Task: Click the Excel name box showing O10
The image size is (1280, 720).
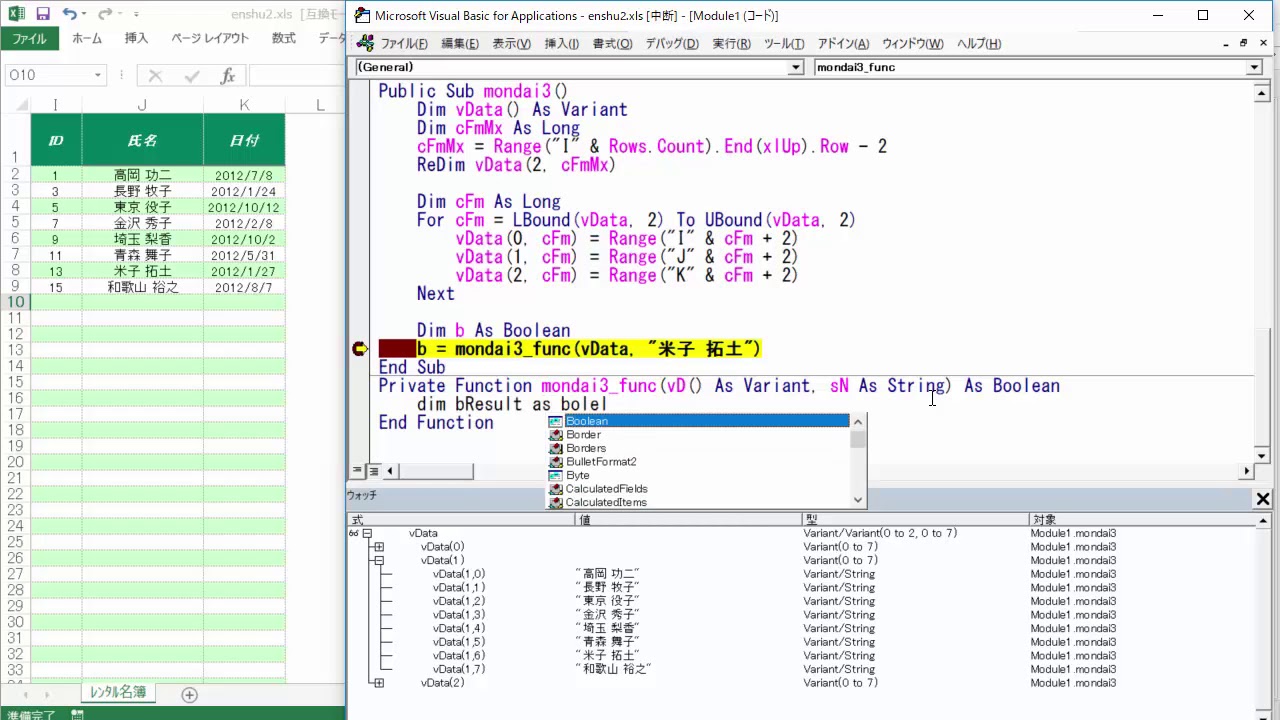Action: (x=48, y=76)
